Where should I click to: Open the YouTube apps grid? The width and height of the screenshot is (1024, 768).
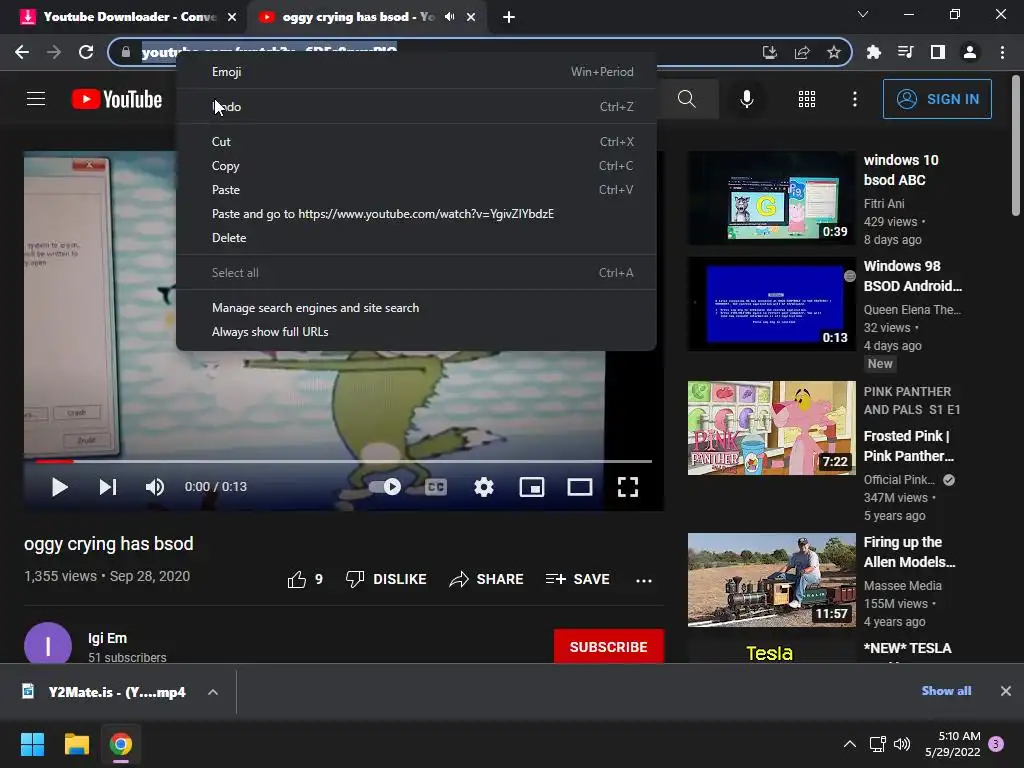tap(807, 99)
